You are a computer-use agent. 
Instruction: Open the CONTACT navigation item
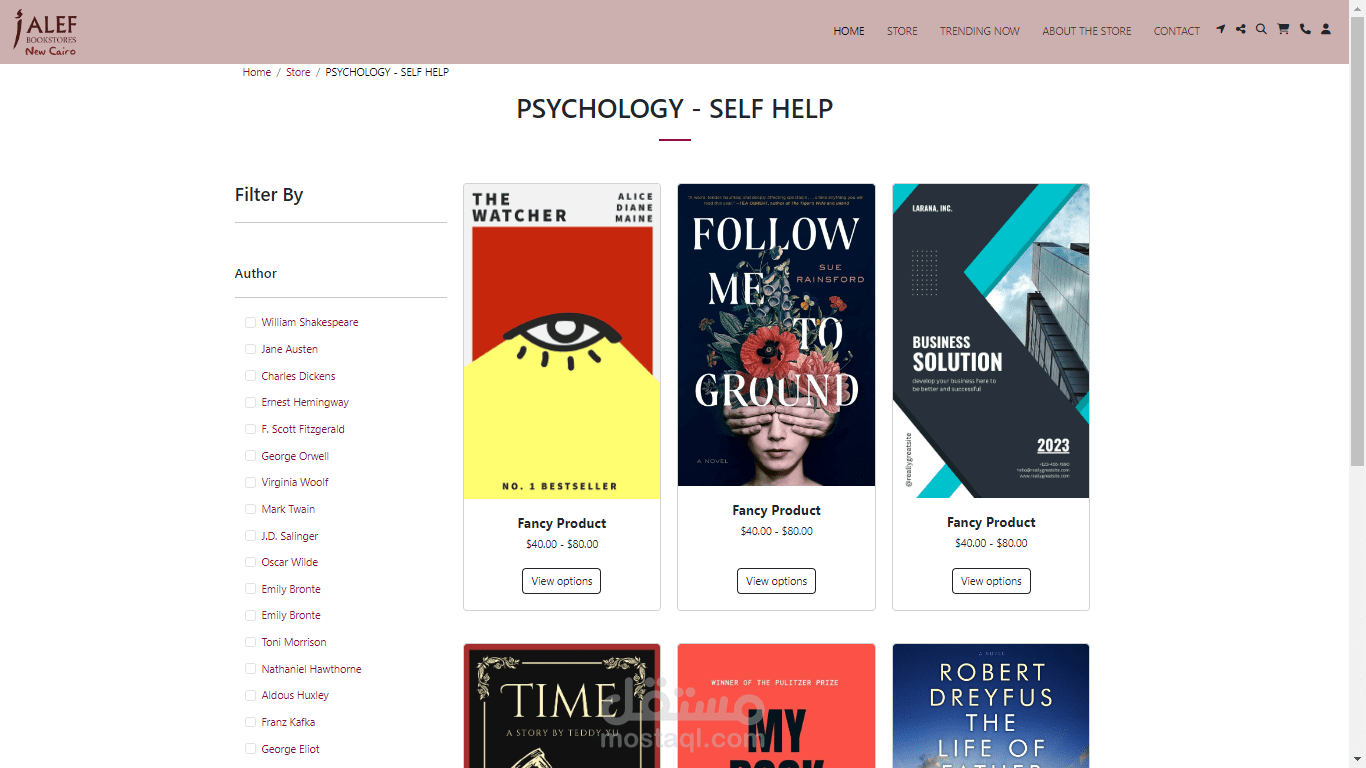tap(1177, 31)
